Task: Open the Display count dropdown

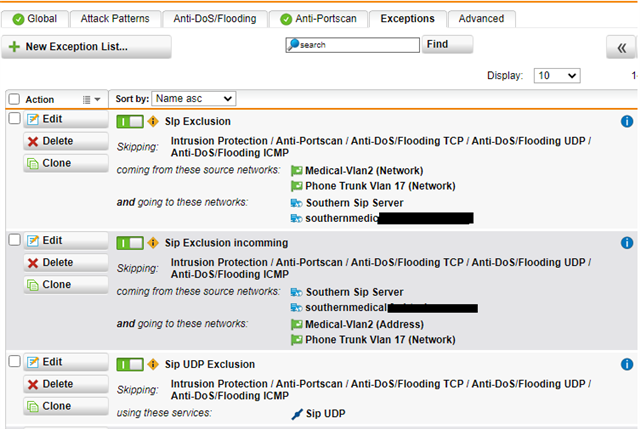Action: (557, 76)
